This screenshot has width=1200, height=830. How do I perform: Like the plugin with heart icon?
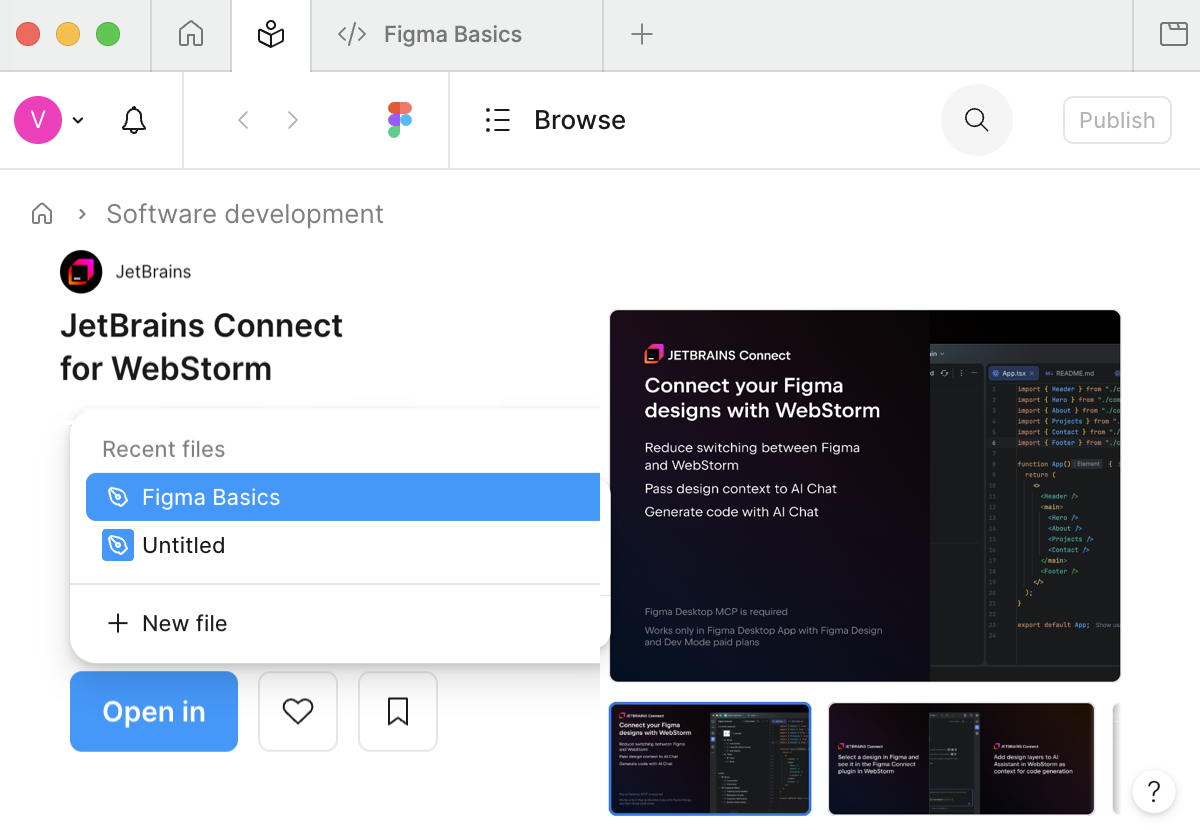click(298, 711)
